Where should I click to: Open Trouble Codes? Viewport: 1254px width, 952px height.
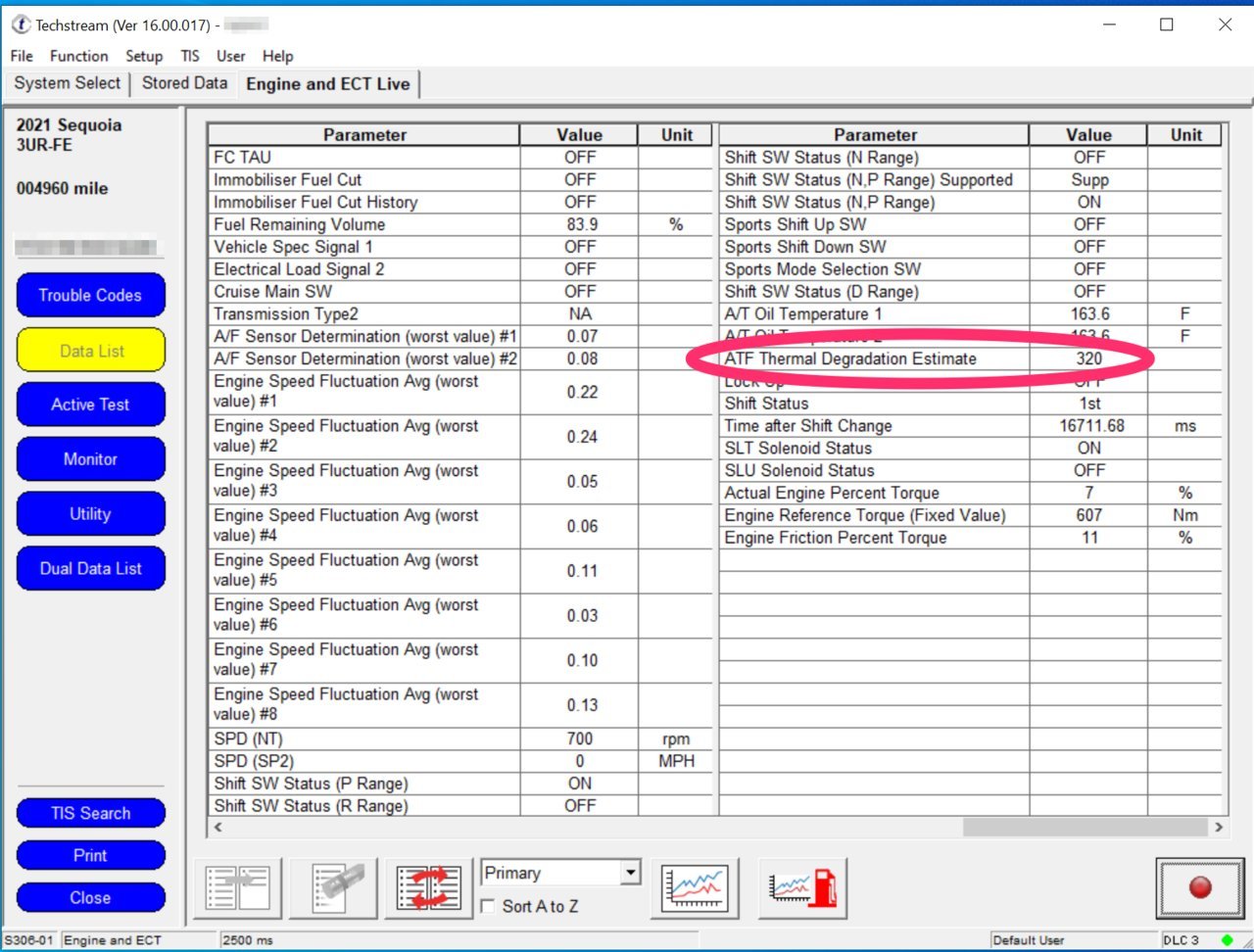tap(90, 295)
